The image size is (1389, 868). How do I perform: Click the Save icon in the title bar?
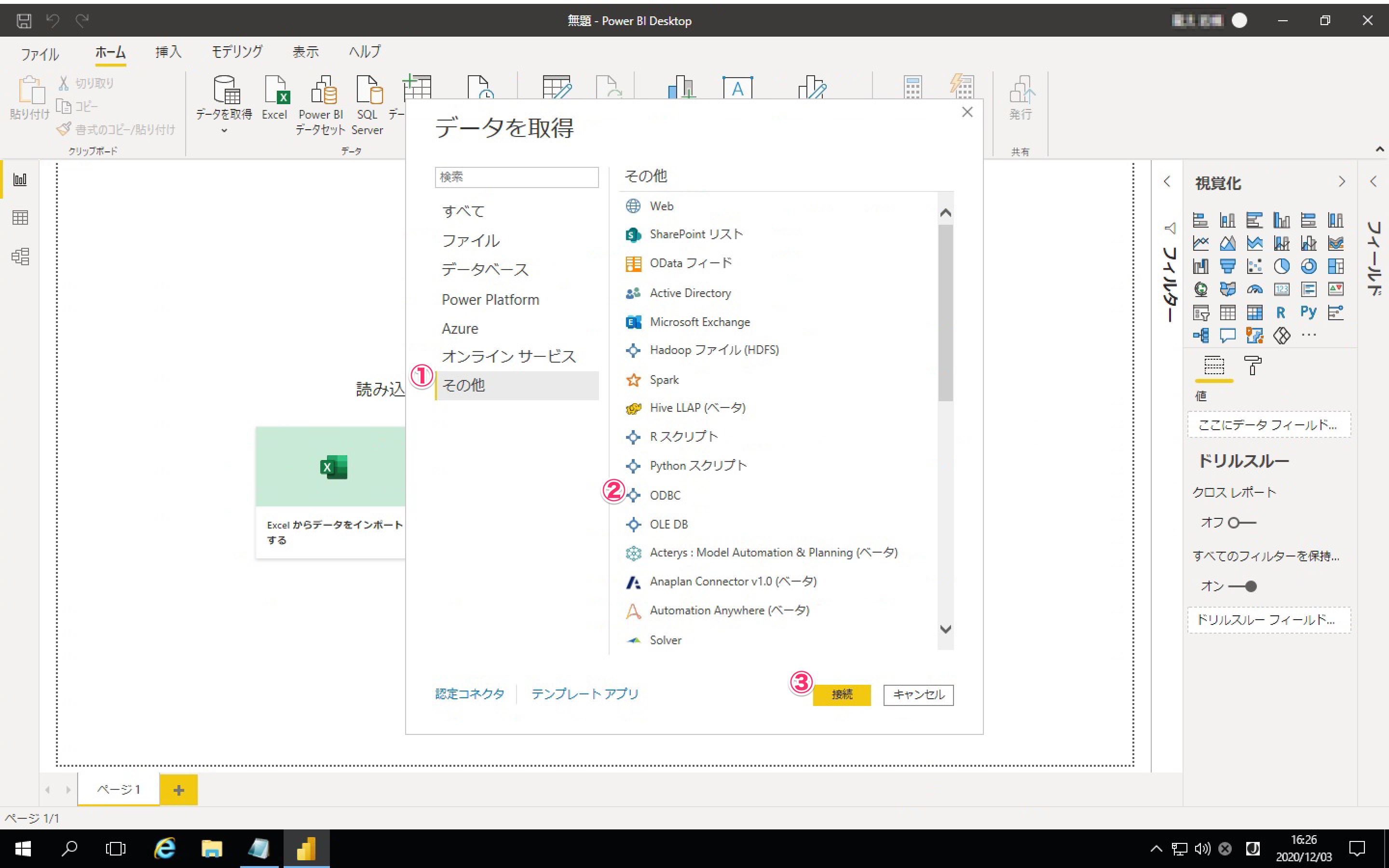[24, 21]
